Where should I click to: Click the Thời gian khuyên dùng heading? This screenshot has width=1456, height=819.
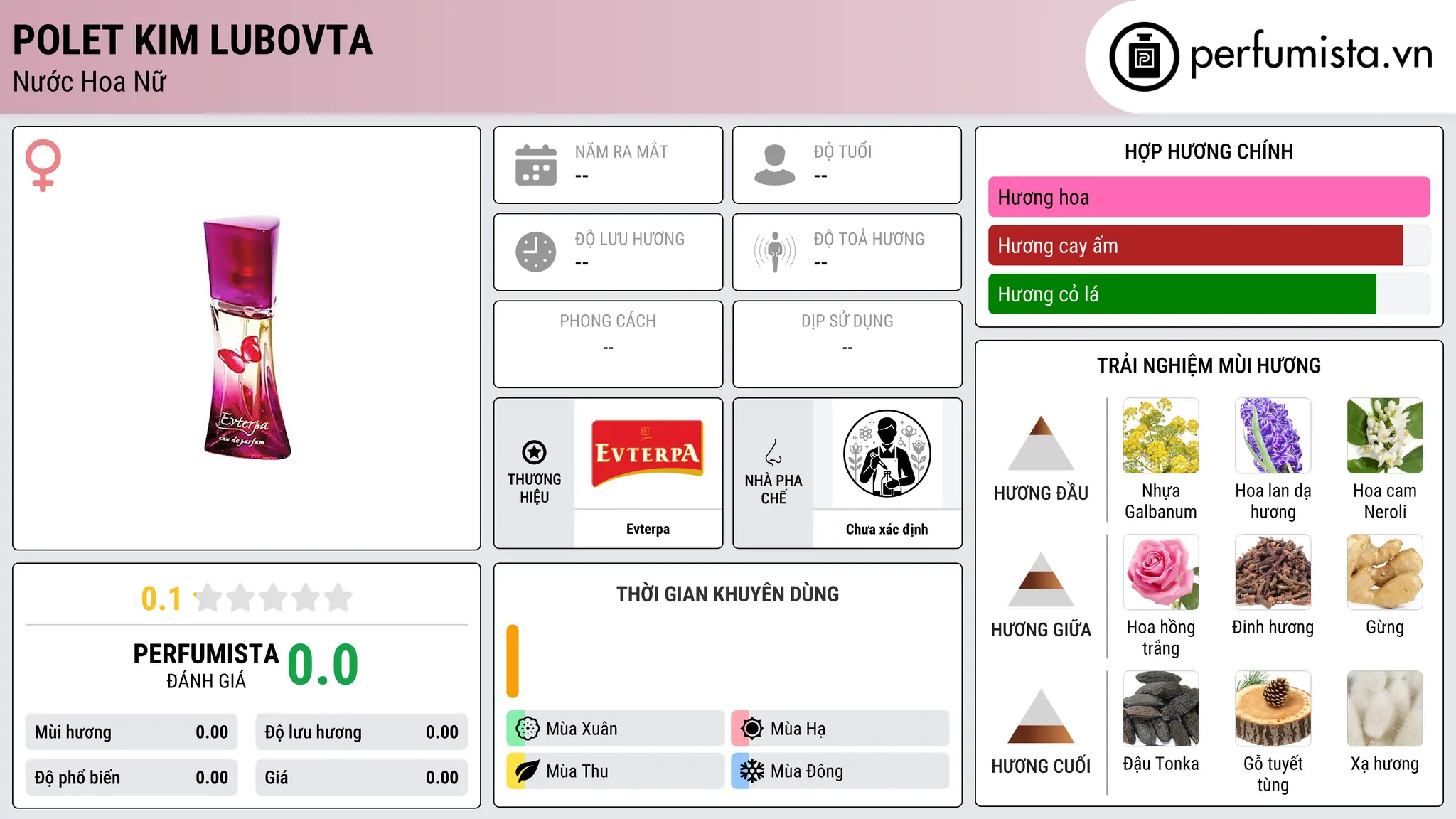[727, 594]
